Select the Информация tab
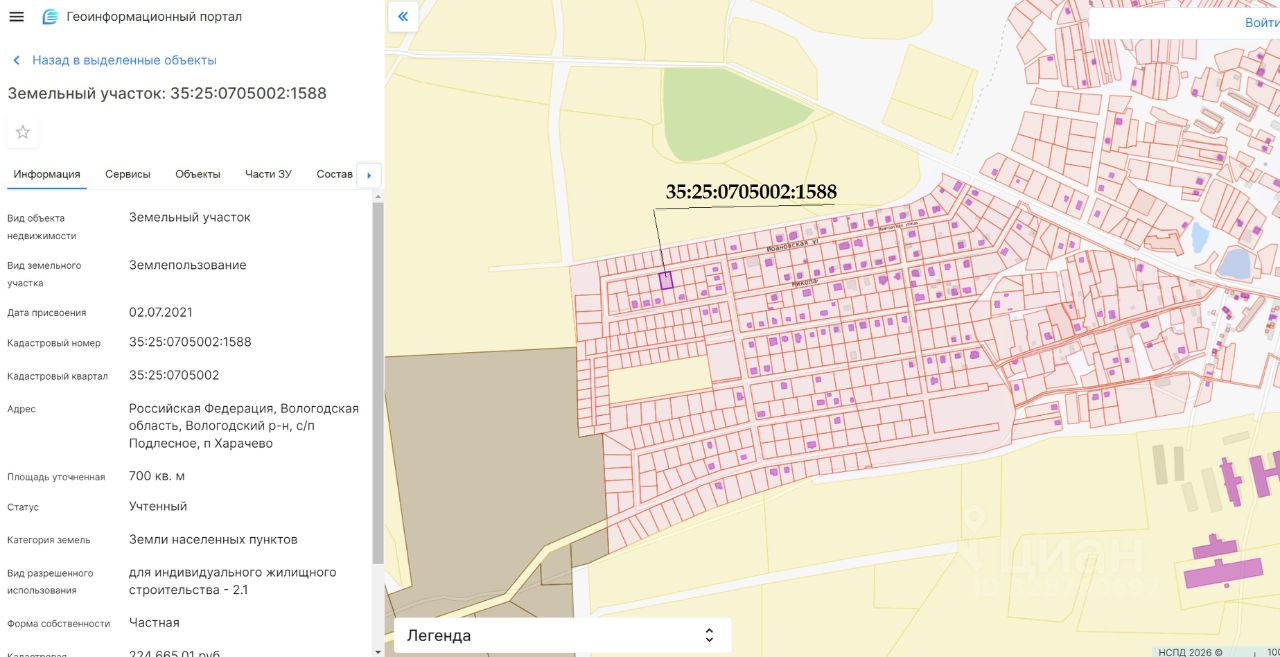The height and width of the screenshot is (657, 1280). [47, 174]
